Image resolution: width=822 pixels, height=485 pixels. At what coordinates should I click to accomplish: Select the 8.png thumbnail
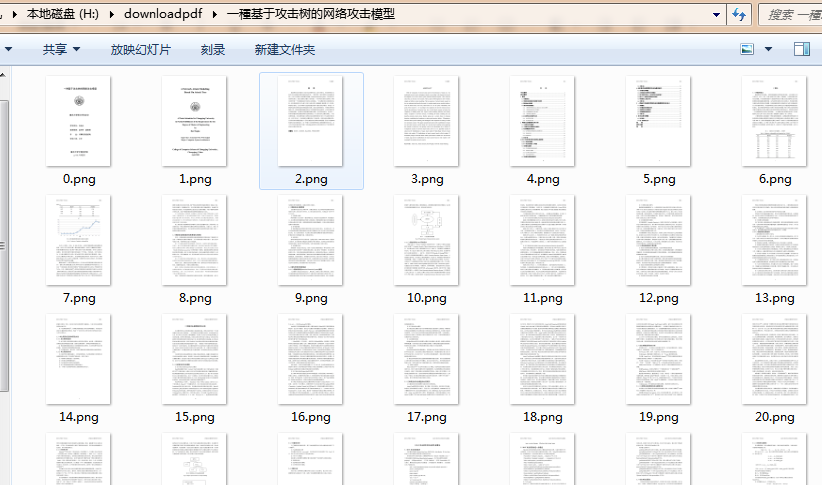pyautogui.click(x=194, y=240)
